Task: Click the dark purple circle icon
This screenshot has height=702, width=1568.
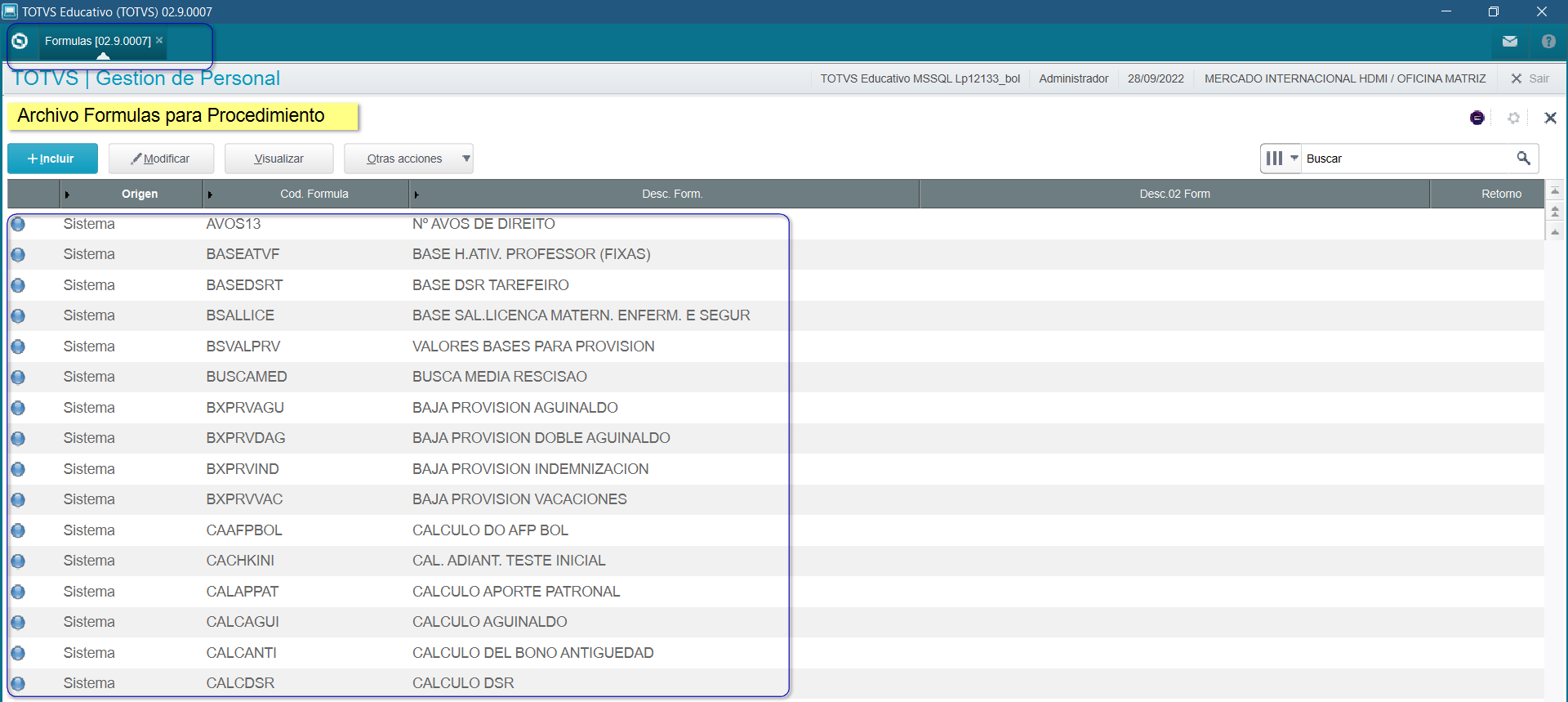Action: pos(1477,118)
